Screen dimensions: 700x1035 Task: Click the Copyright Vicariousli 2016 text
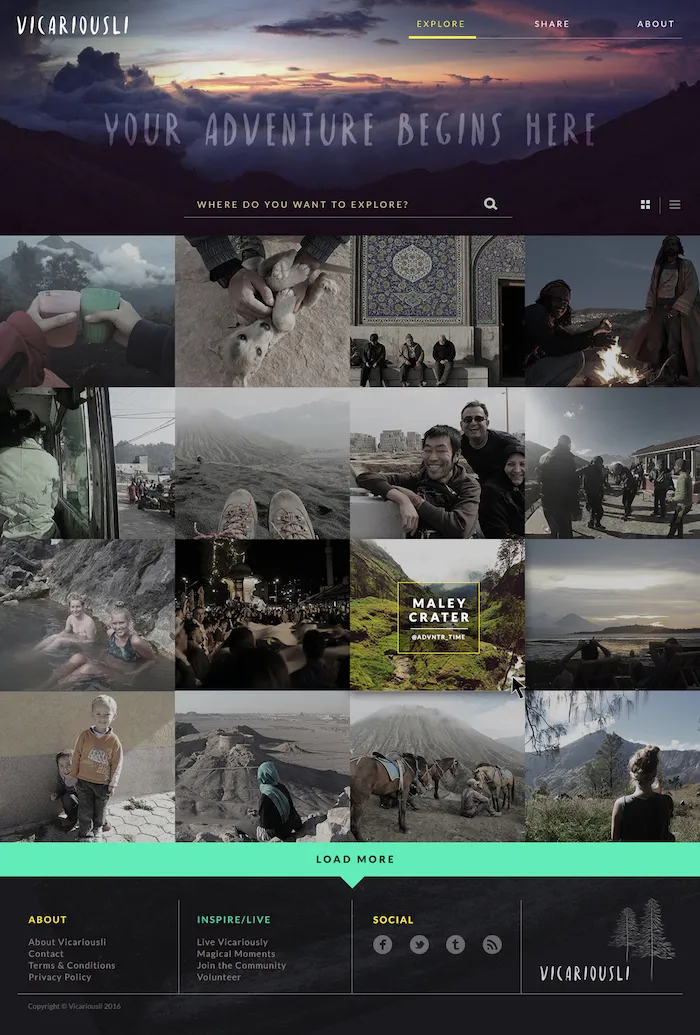[x=74, y=1006]
